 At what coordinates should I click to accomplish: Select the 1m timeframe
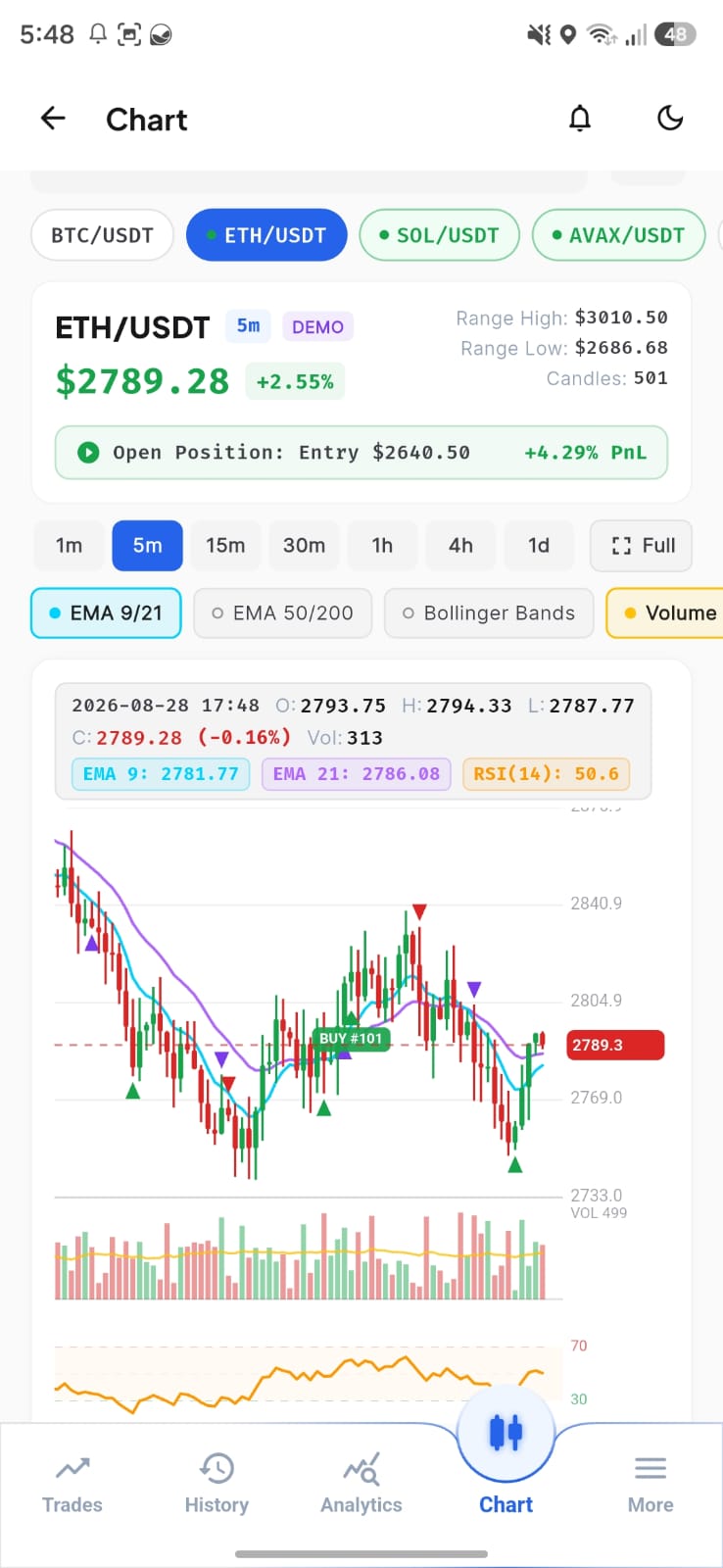point(69,546)
